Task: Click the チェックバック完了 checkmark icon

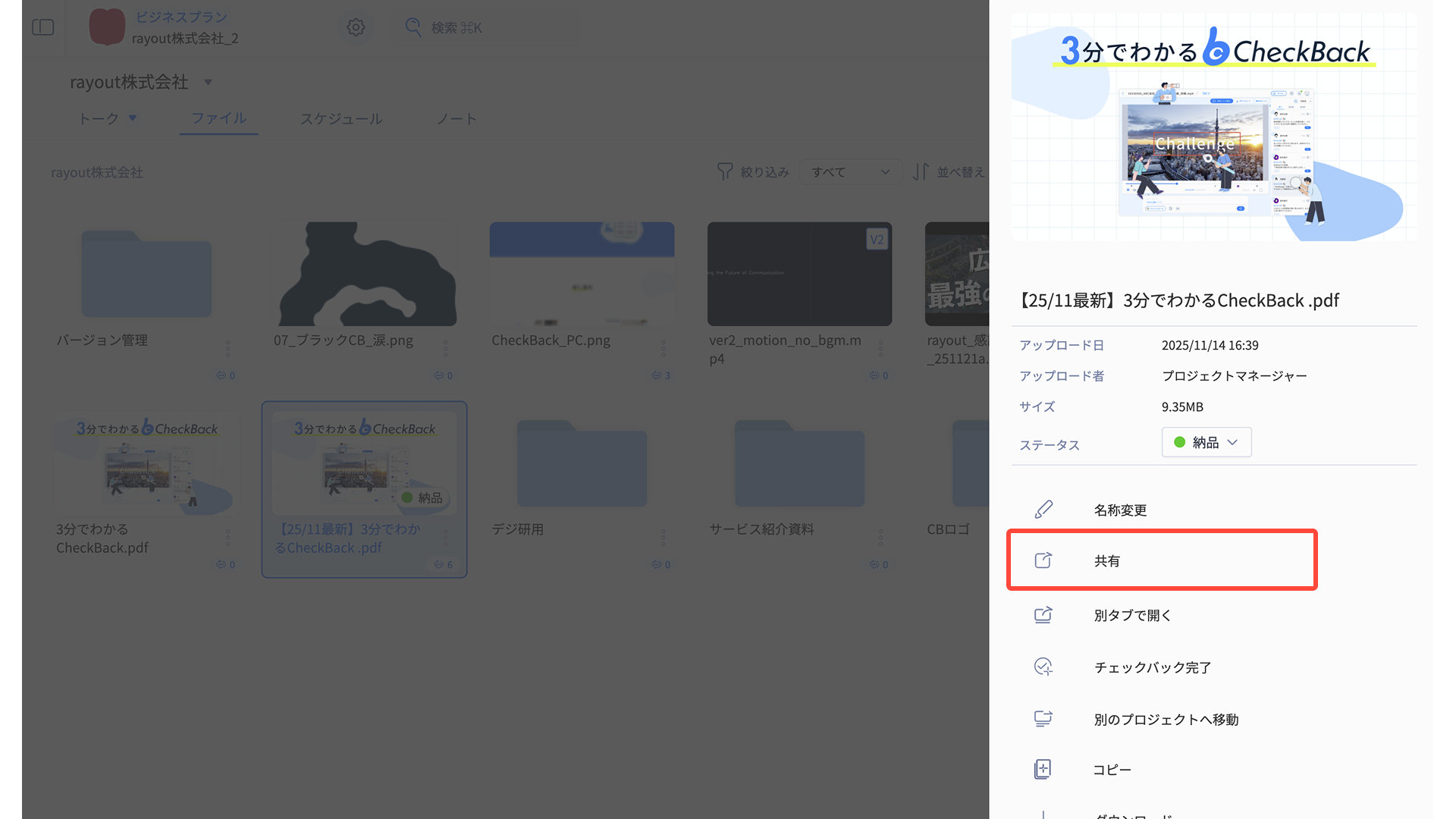Action: coord(1043,667)
